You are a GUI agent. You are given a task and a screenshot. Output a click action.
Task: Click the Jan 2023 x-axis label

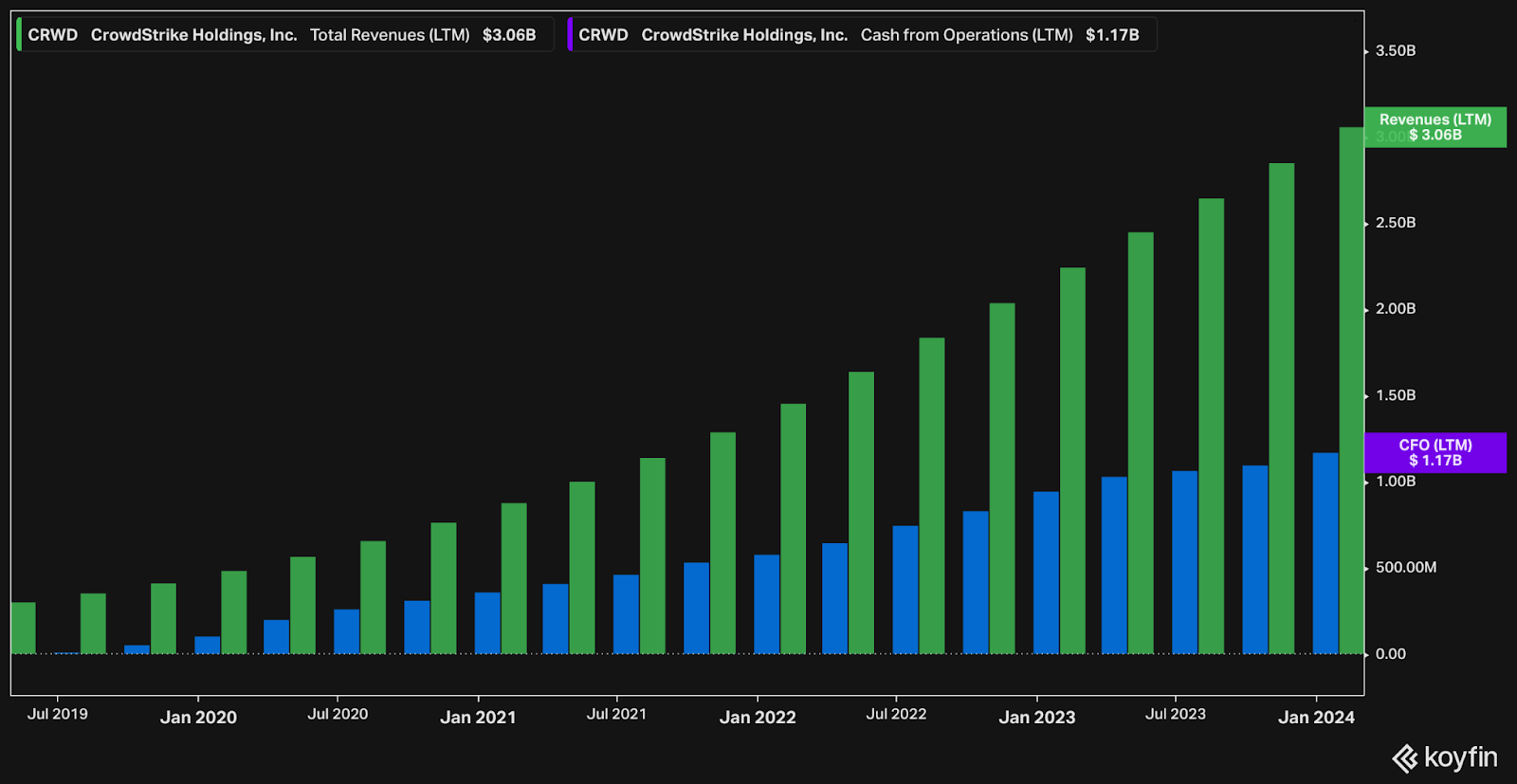tap(1037, 718)
